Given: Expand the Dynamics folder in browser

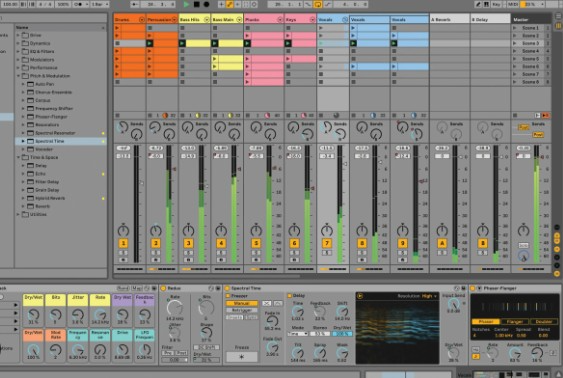Looking at the screenshot, I should (x=18, y=43).
